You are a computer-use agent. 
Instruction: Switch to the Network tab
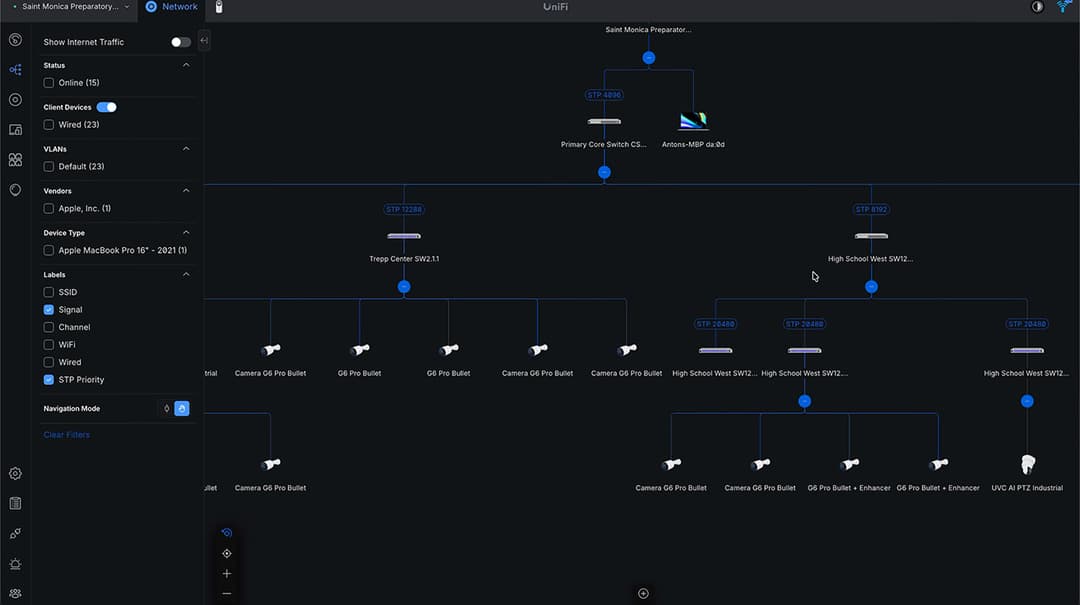click(x=172, y=7)
